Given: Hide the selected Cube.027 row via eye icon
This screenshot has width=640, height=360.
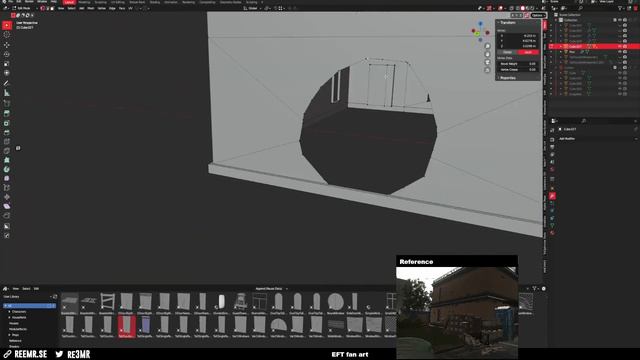Looking at the screenshot, I should click(x=619, y=47).
